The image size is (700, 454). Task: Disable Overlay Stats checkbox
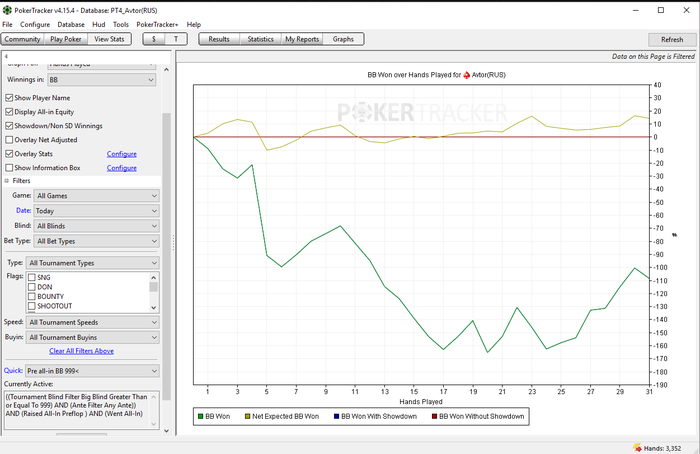[9, 154]
